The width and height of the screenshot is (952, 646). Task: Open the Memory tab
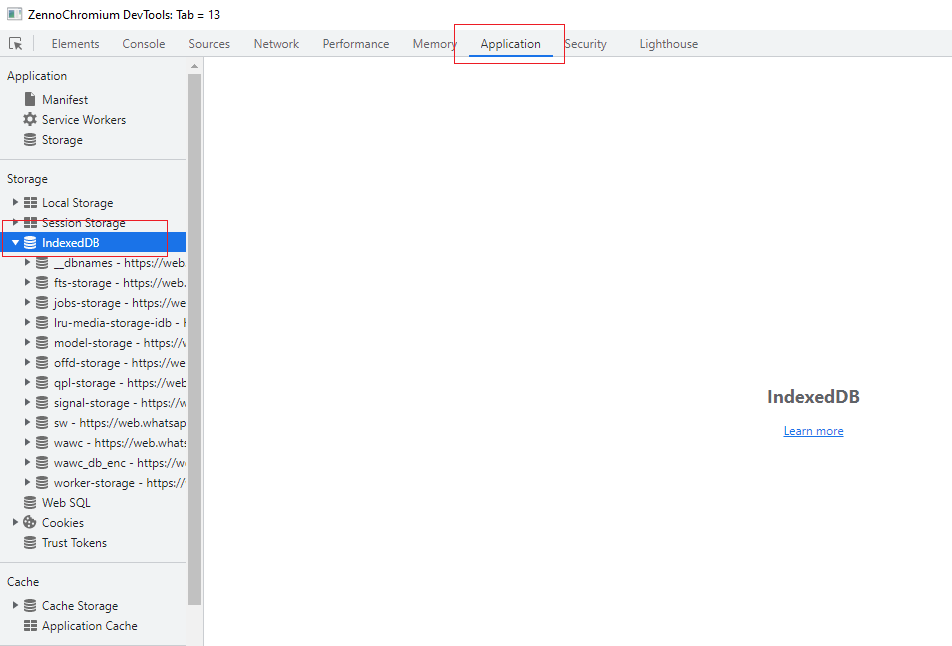(435, 44)
